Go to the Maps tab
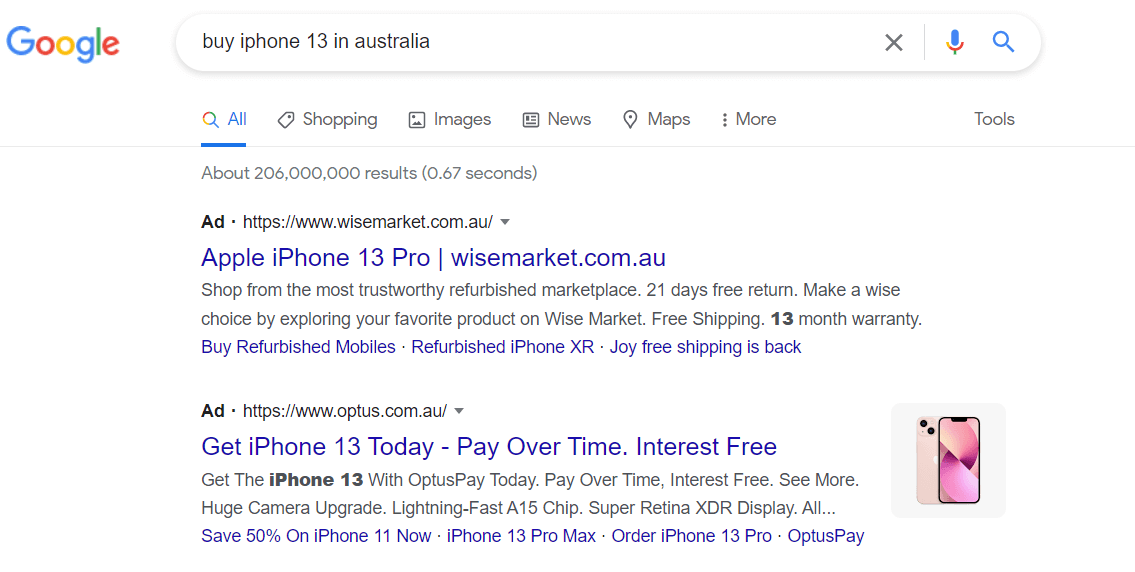 [x=656, y=119]
